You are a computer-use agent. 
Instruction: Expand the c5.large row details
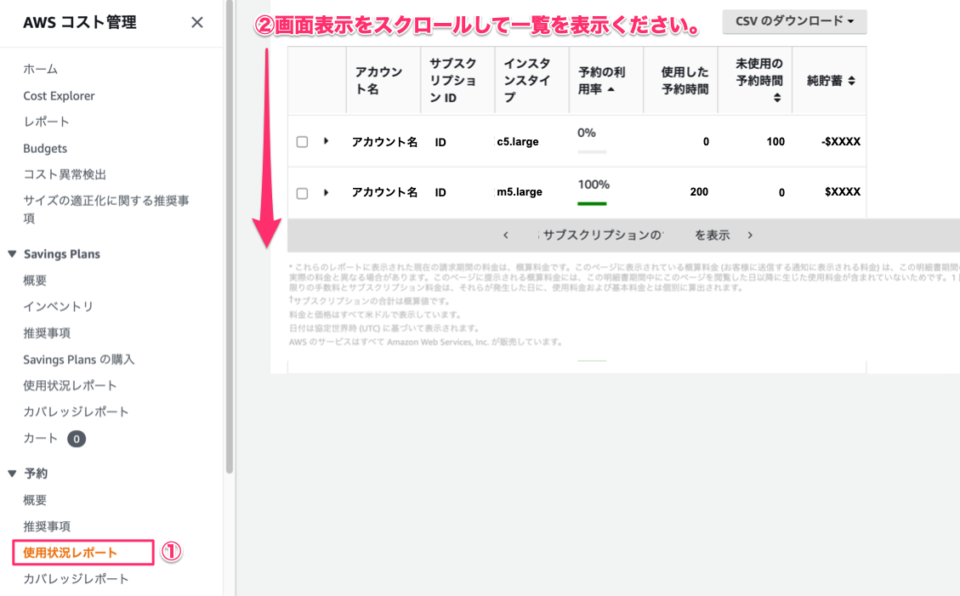[326, 141]
